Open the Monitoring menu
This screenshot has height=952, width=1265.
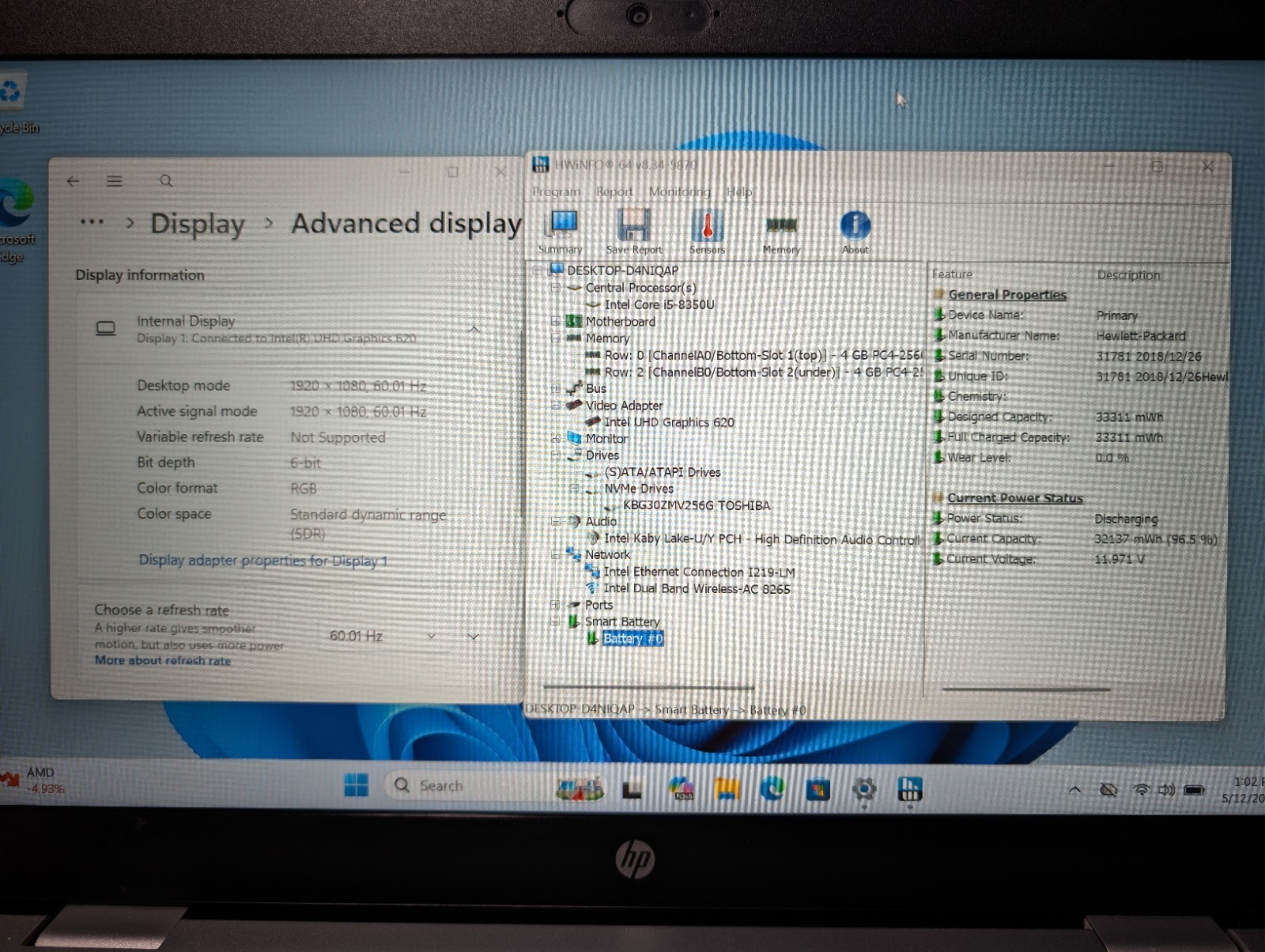[x=679, y=191]
